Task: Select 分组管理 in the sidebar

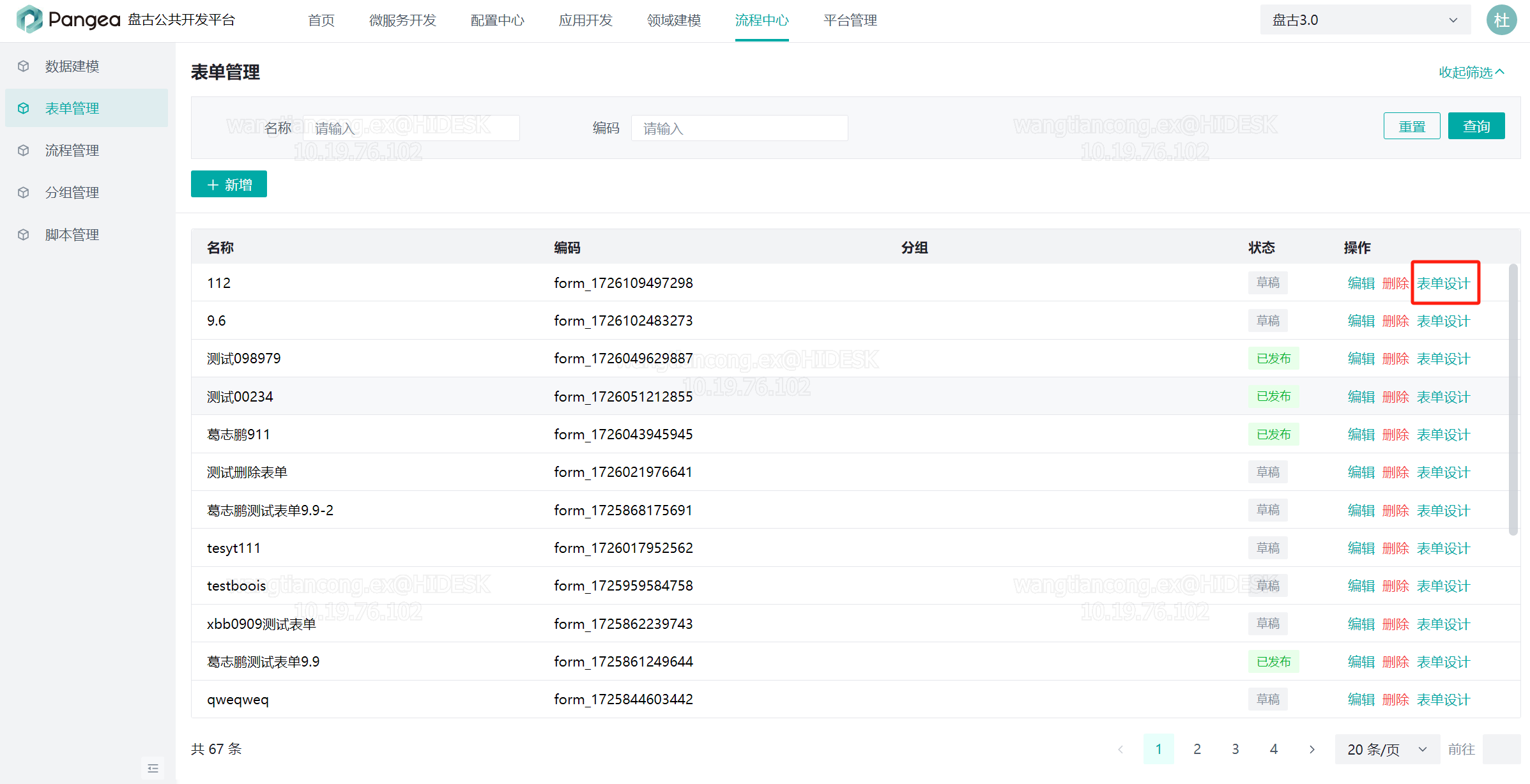Action: tap(86, 193)
